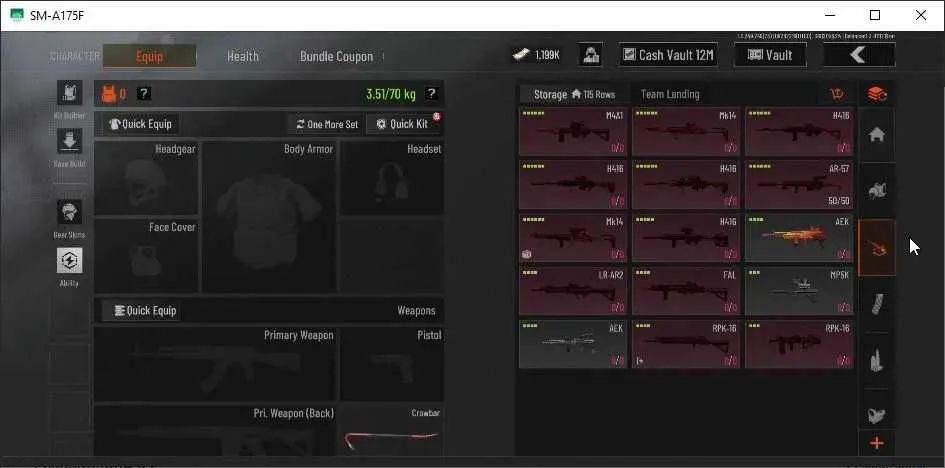Viewport: 945px width, 468px height.
Task: Open Cash Vault 12M
Action: 668,55
